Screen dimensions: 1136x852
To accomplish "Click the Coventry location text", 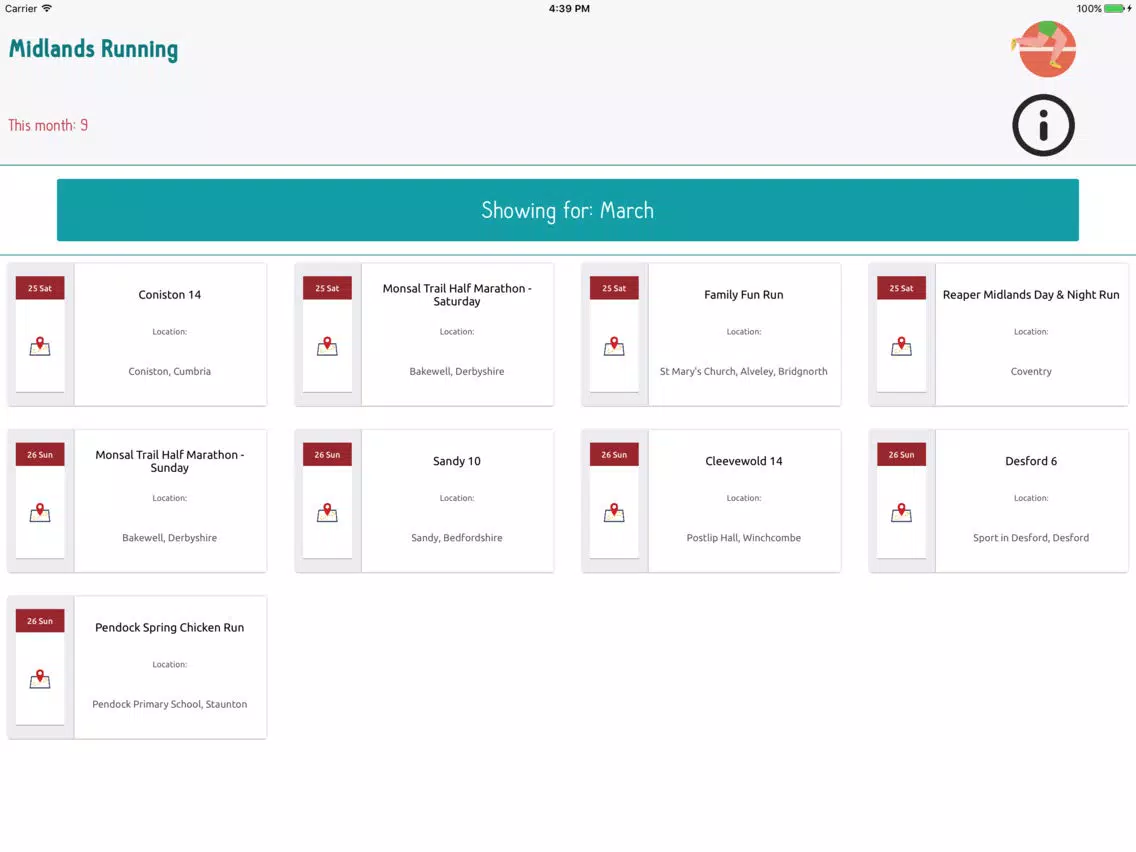I will 1031,372.
